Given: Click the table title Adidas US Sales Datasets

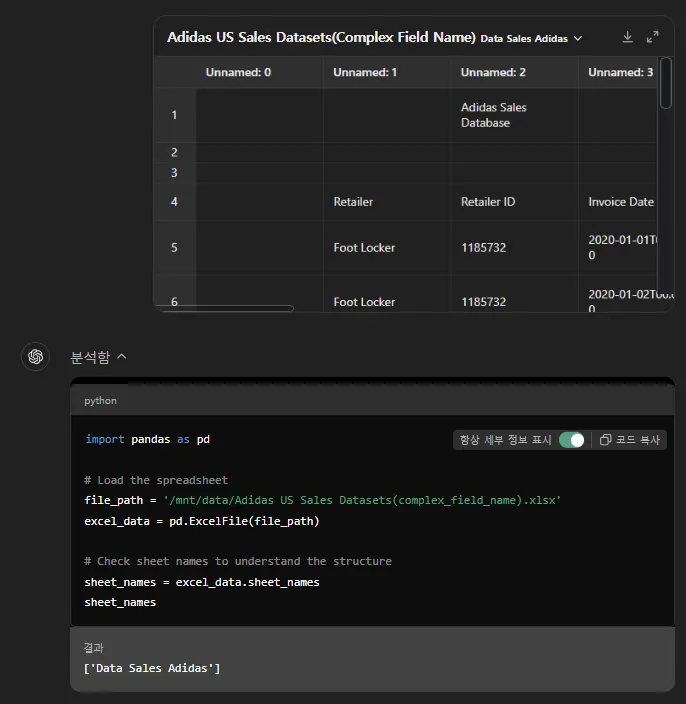Looking at the screenshot, I should click(x=320, y=38).
